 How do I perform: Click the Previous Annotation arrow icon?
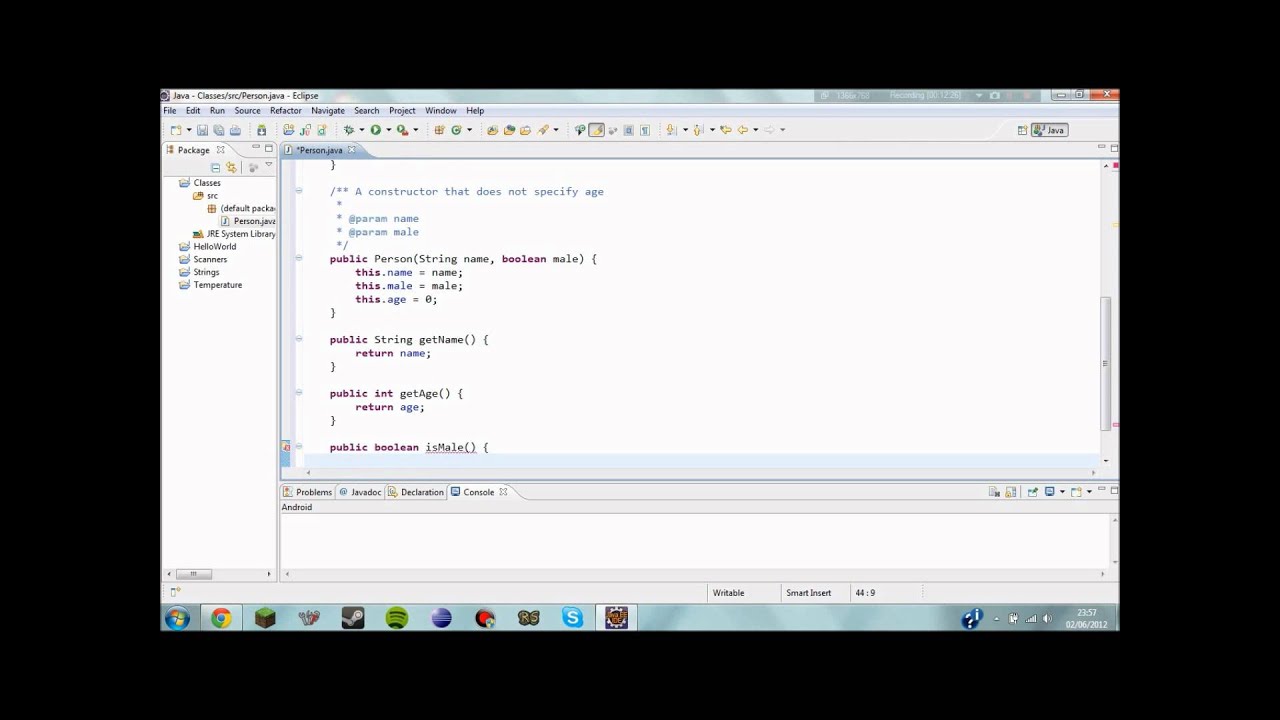coord(698,130)
